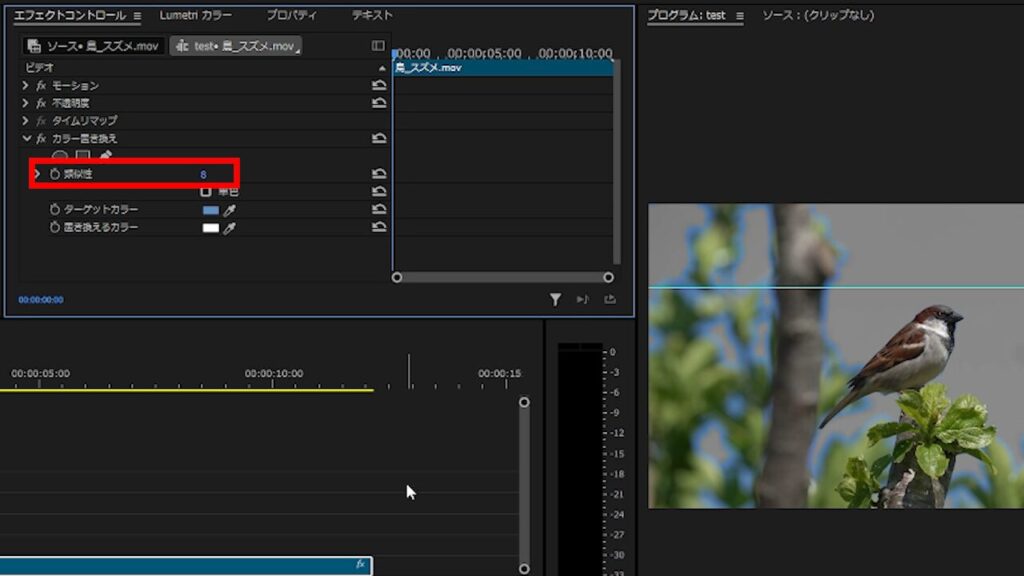1024x576 pixels.
Task: Collapse the ビデオ section arrow
Action: click(382, 68)
